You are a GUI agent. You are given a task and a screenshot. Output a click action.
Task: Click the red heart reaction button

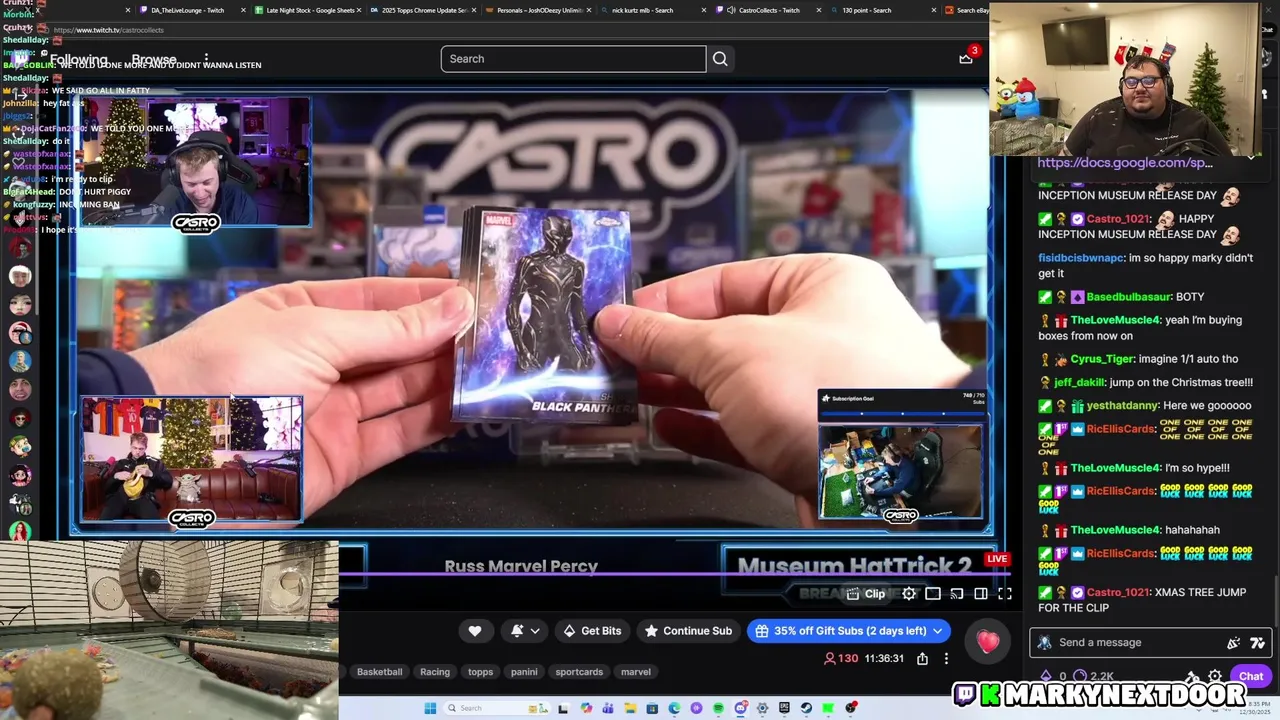pyautogui.click(x=988, y=642)
